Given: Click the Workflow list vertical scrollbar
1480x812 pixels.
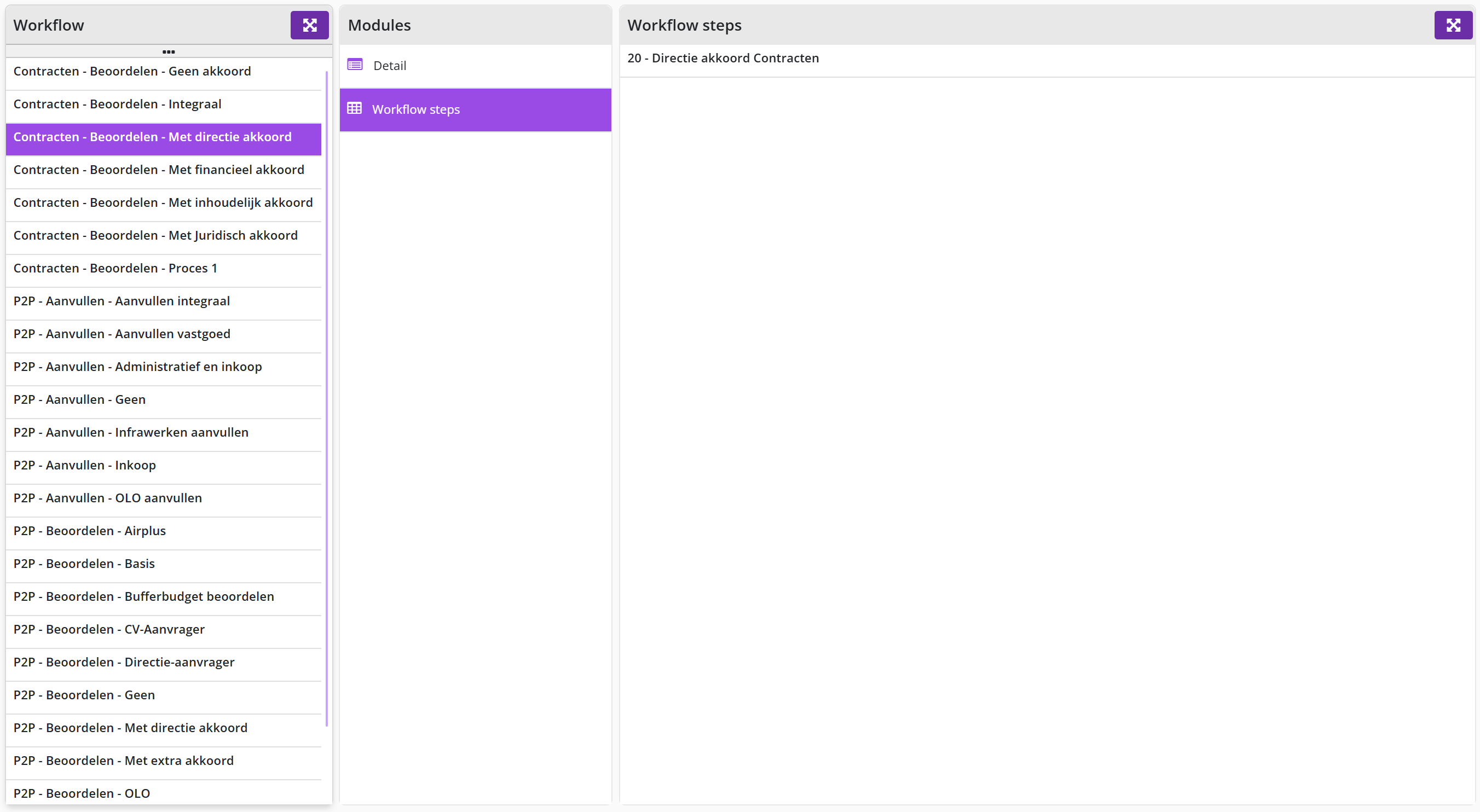Looking at the screenshot, I should (326, 398).
